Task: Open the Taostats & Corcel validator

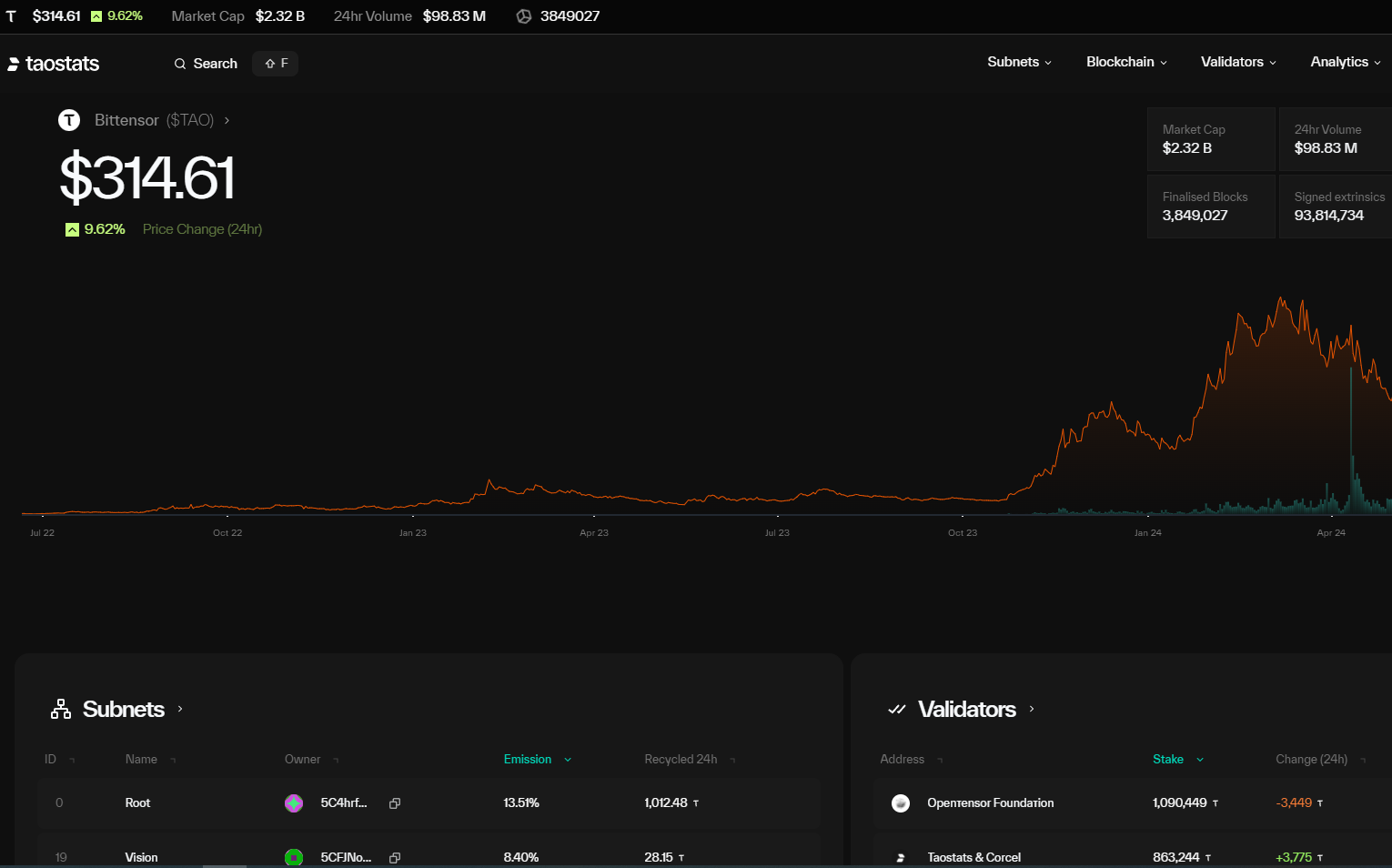Action: pyautogui.click(x=973, y=857)
